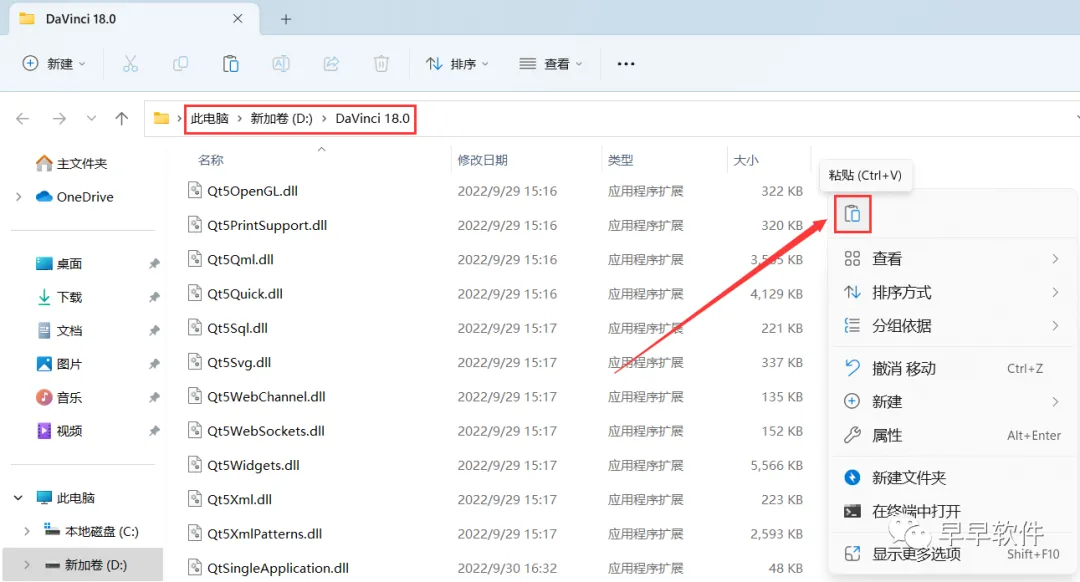The width and height of the screenshot is (1080, 582).
Task: Choose 撤消 移动 from context menu
Action: click(x=953, y=368)
